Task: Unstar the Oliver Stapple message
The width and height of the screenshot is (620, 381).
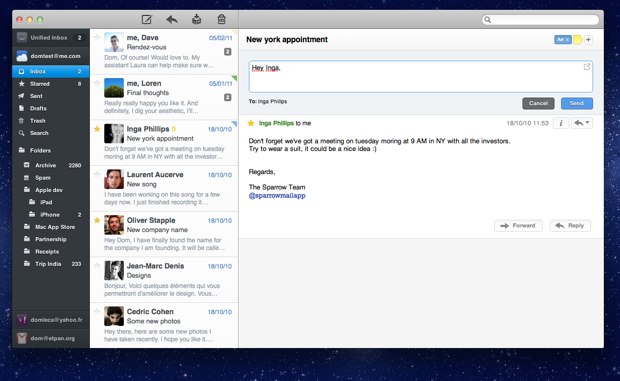Action: coord(97,220)
